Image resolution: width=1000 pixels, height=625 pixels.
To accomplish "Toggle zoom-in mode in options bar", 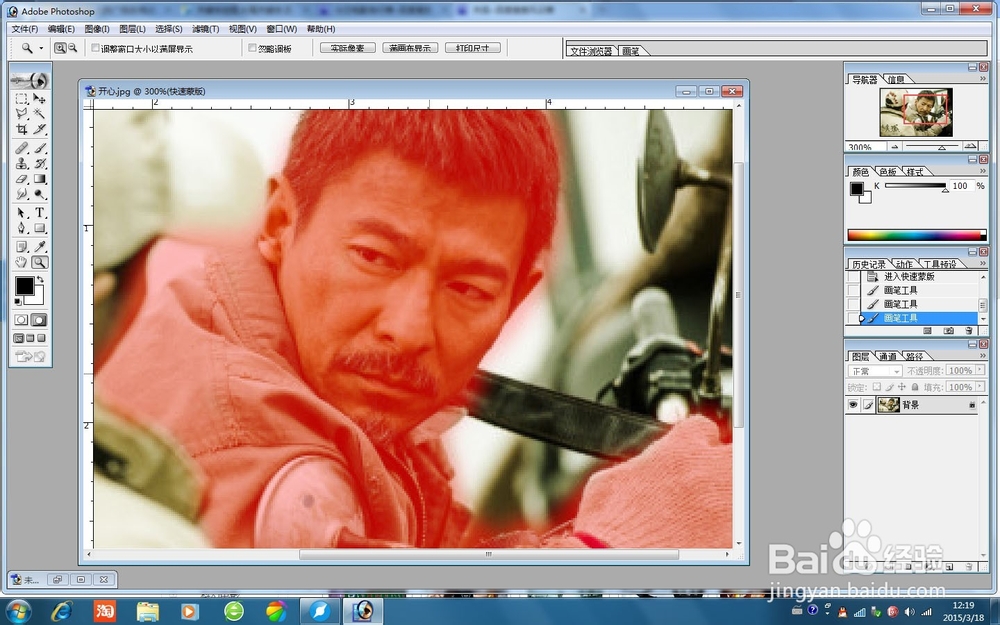I will [60, 48].
